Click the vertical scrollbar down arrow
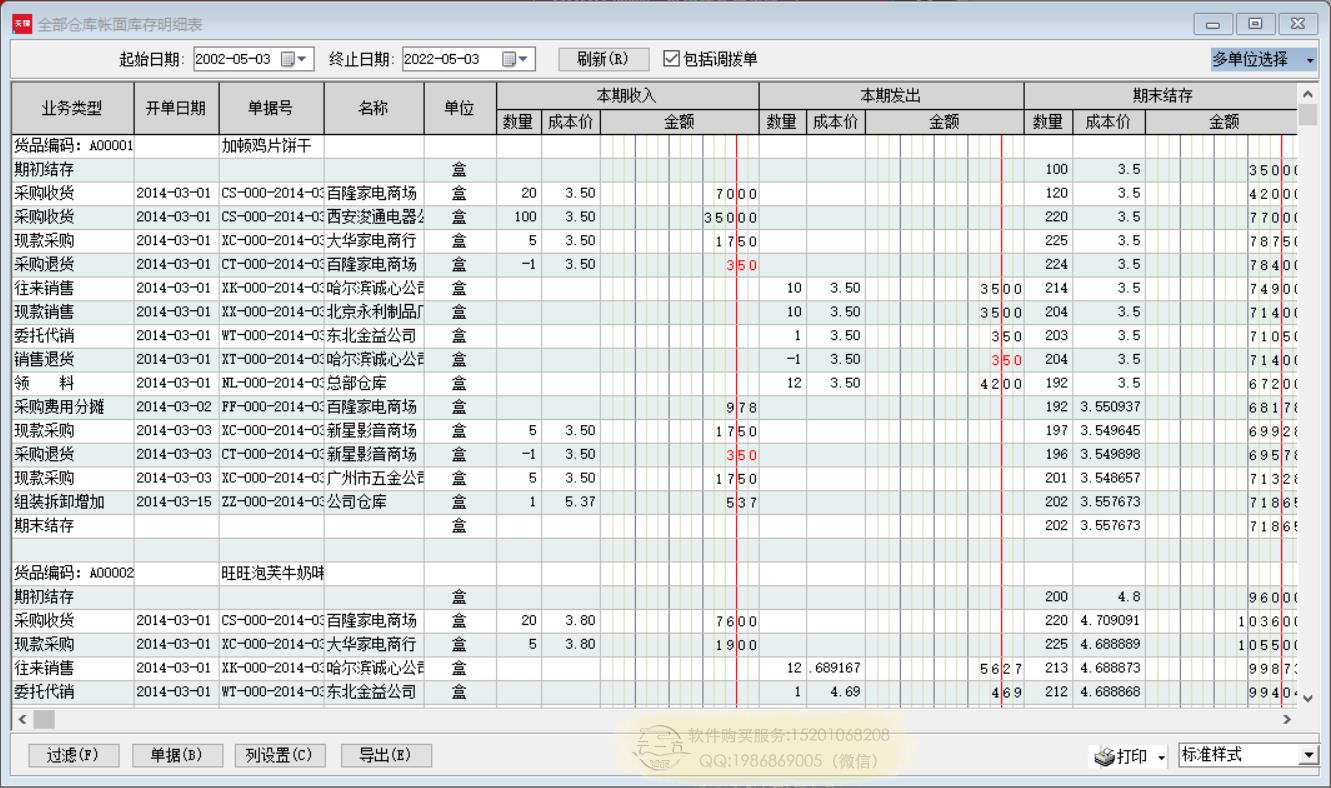The height and width of the screenshot is (788, 1331). pyautogui.click(x=1307, y=697)
